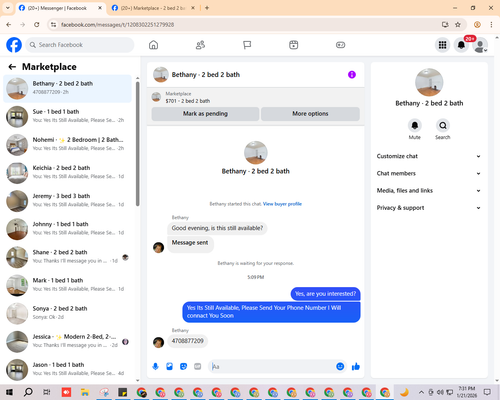Open the Chrome profile icon
Image resolution: width=500 pixels, height=400 pixels.
[477, 24]
